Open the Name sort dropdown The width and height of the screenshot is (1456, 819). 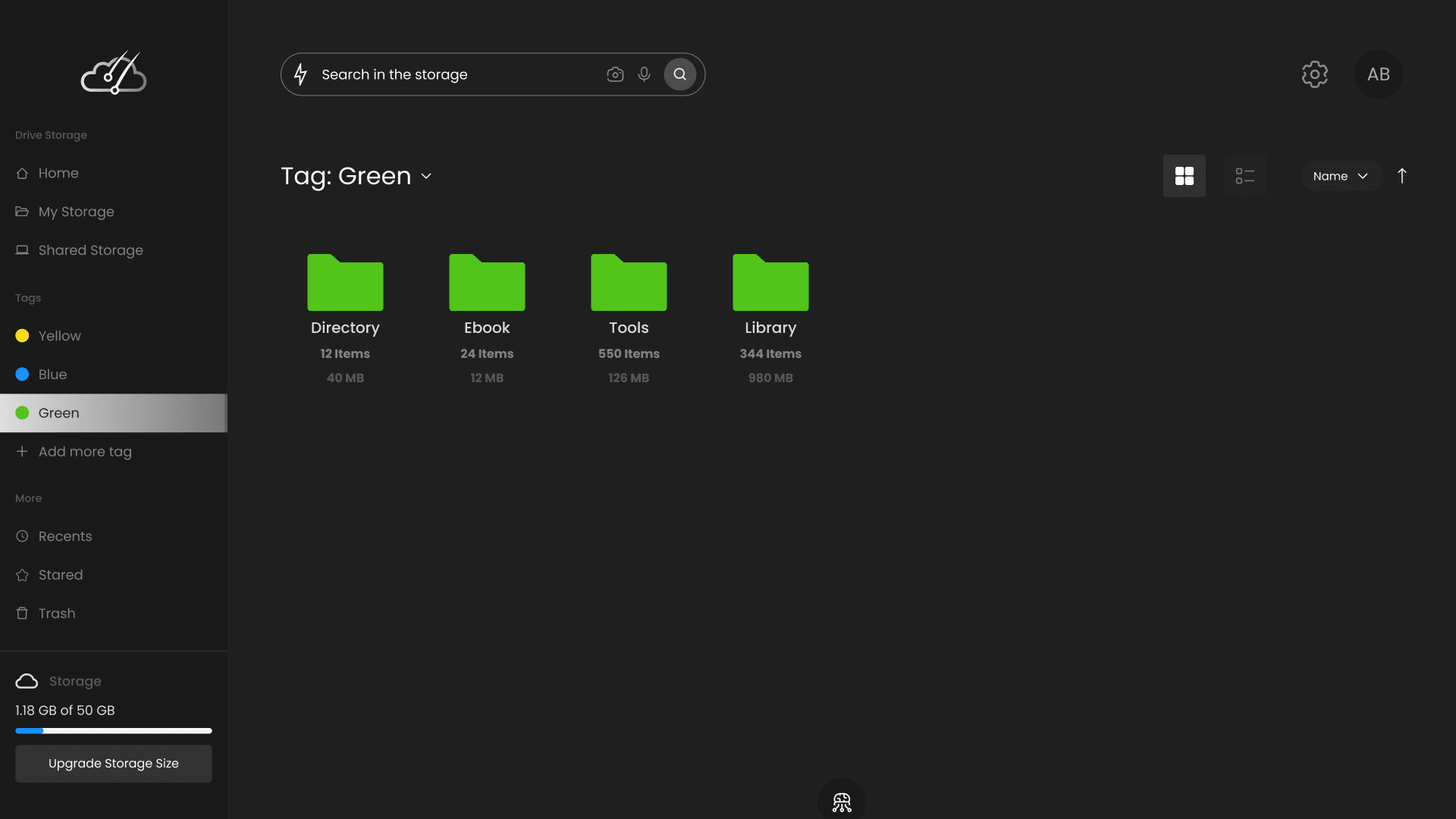1341,176
